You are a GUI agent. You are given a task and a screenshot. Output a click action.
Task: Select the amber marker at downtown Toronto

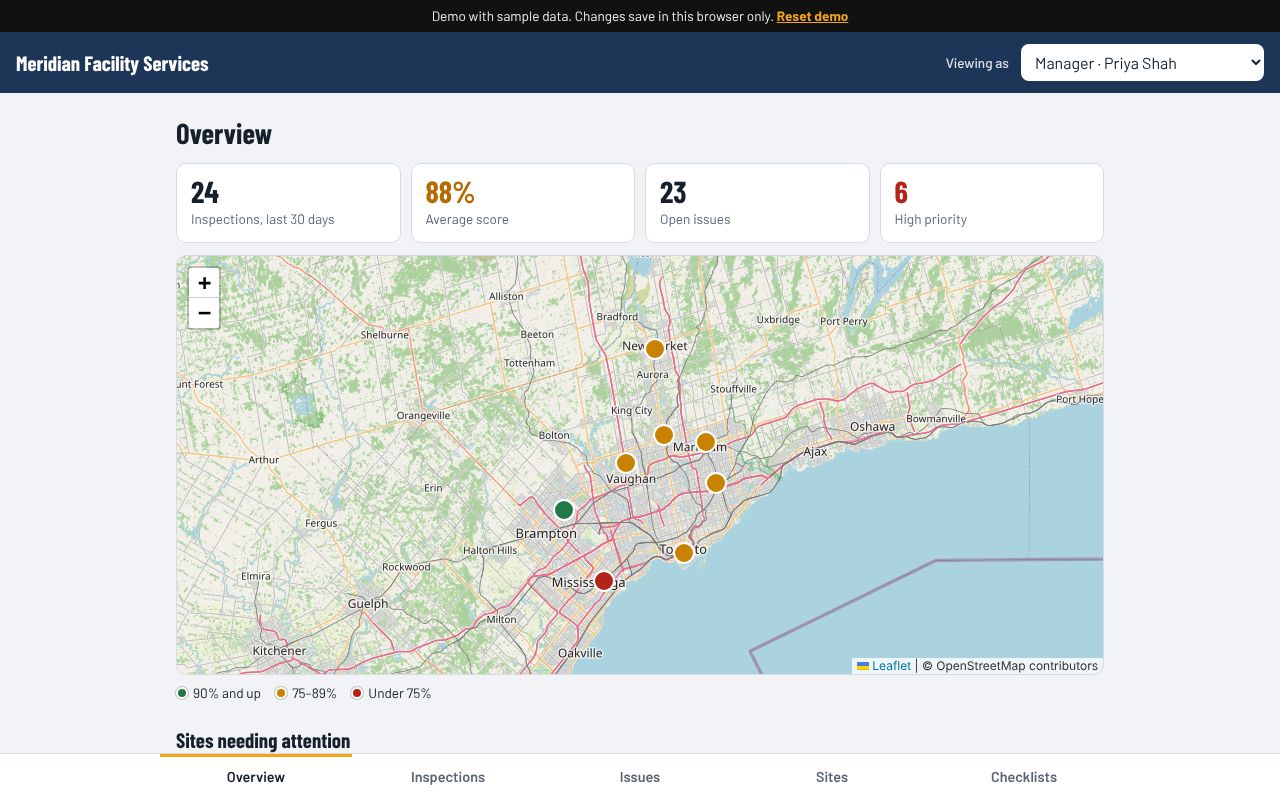pos(684,553)
